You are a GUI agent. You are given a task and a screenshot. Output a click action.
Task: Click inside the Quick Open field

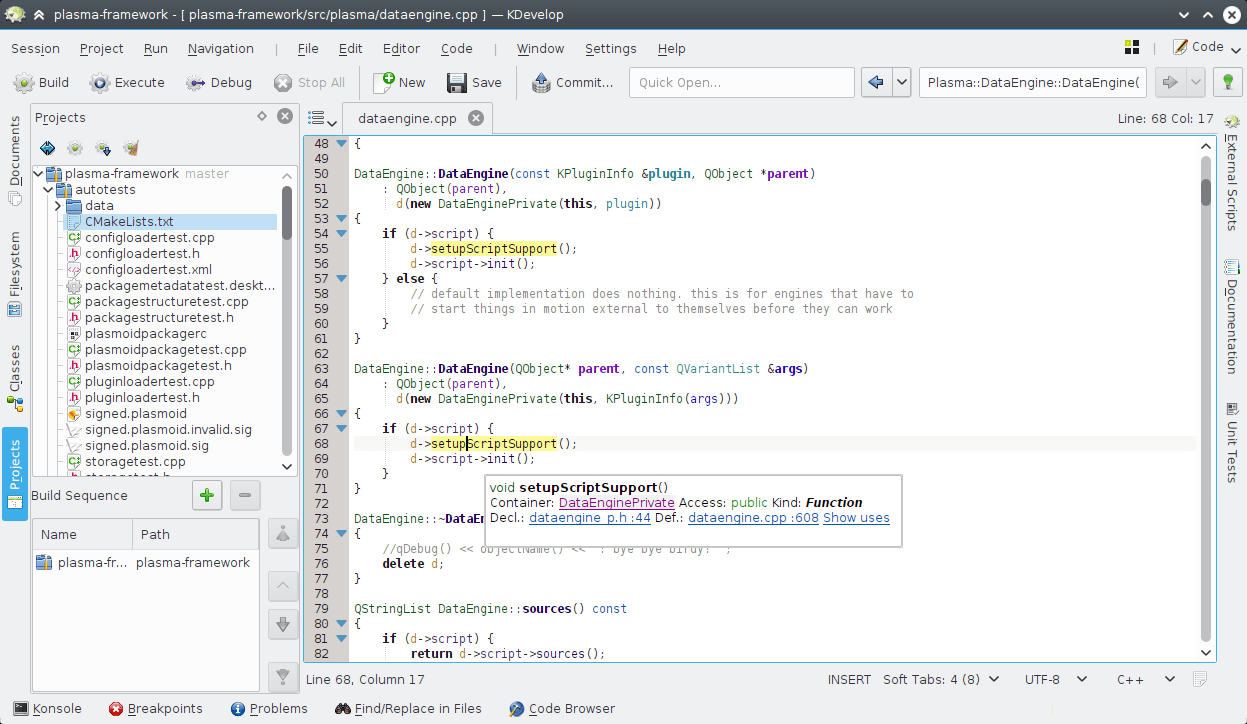click(740, 83)
